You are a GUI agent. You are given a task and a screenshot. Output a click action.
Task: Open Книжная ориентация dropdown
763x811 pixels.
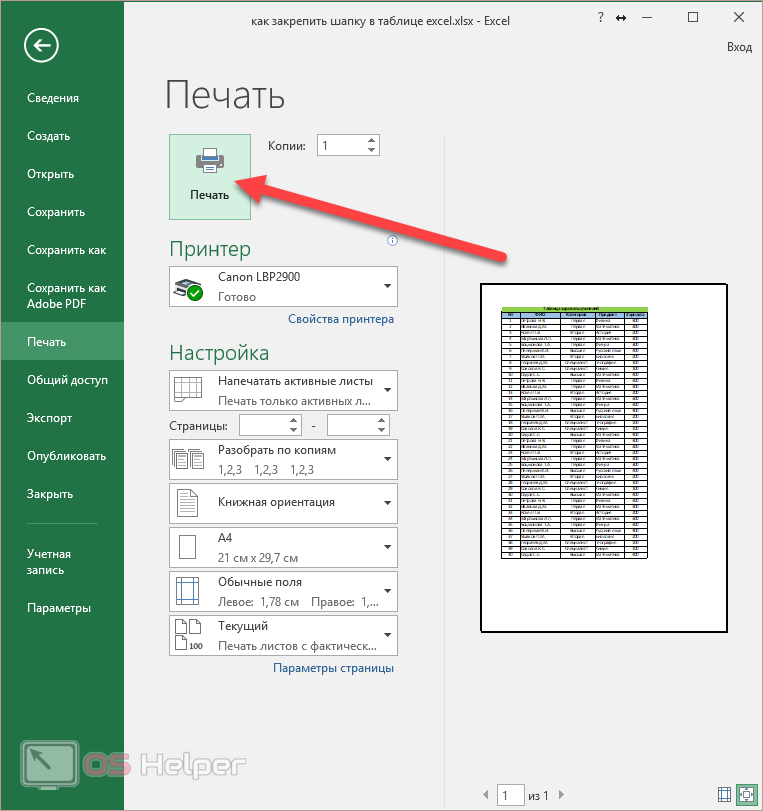pos(283,503)
